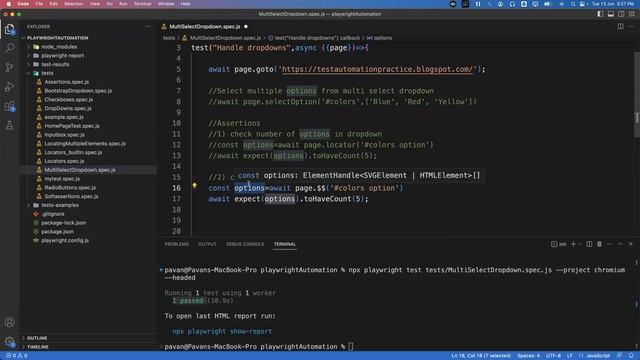The width and height of the screenshot is (640, 360).
Task: Toggle primary side bar layout icon
Action: 600,14
